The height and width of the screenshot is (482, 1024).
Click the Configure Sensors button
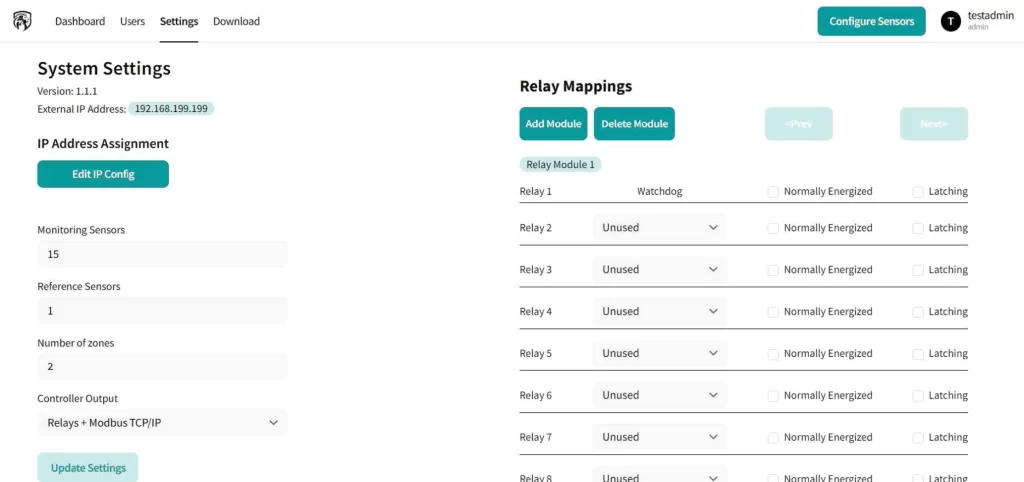pos(871,21)
